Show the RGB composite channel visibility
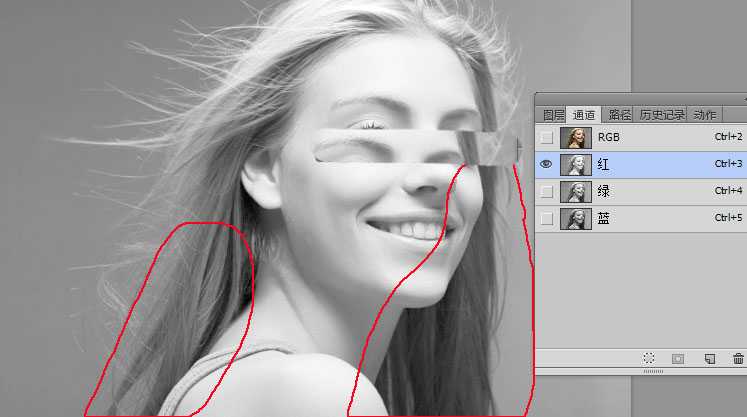 545,137
